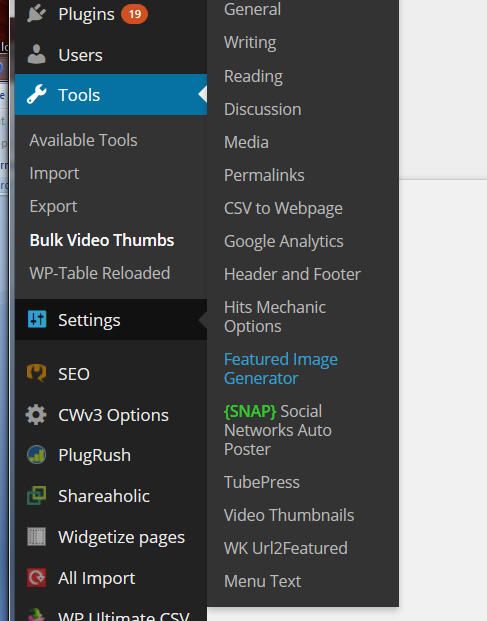
Task: Click the CWv3 Options gear icon
Action: click(36, 415)
